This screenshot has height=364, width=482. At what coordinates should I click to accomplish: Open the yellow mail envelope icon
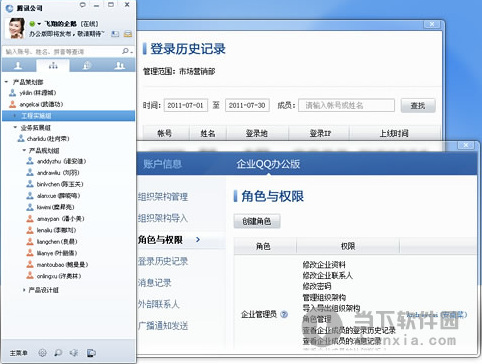click(128, 34)
